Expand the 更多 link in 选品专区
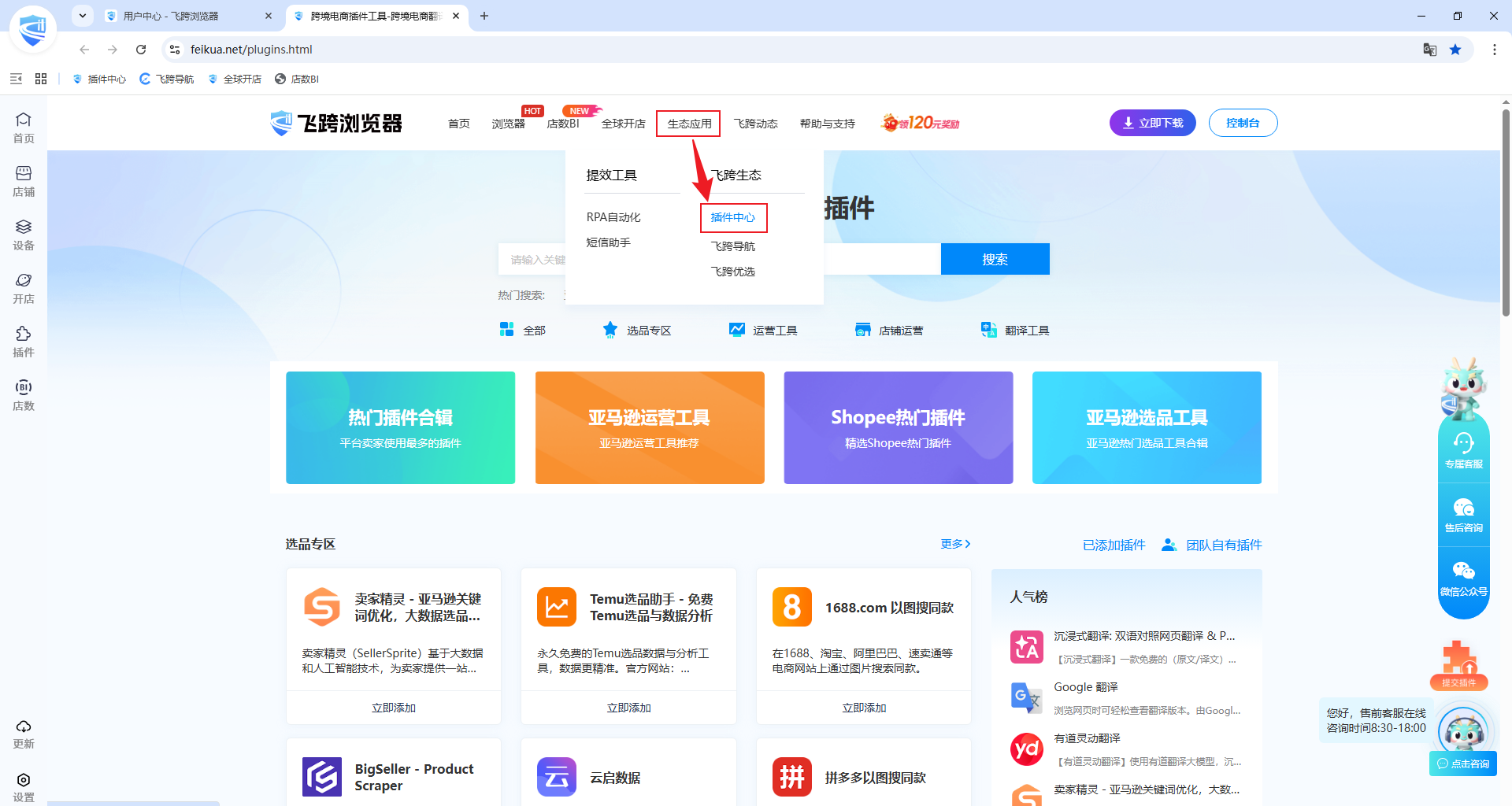The width and height of the screenshot is (1512, 806). pos(955,544)
